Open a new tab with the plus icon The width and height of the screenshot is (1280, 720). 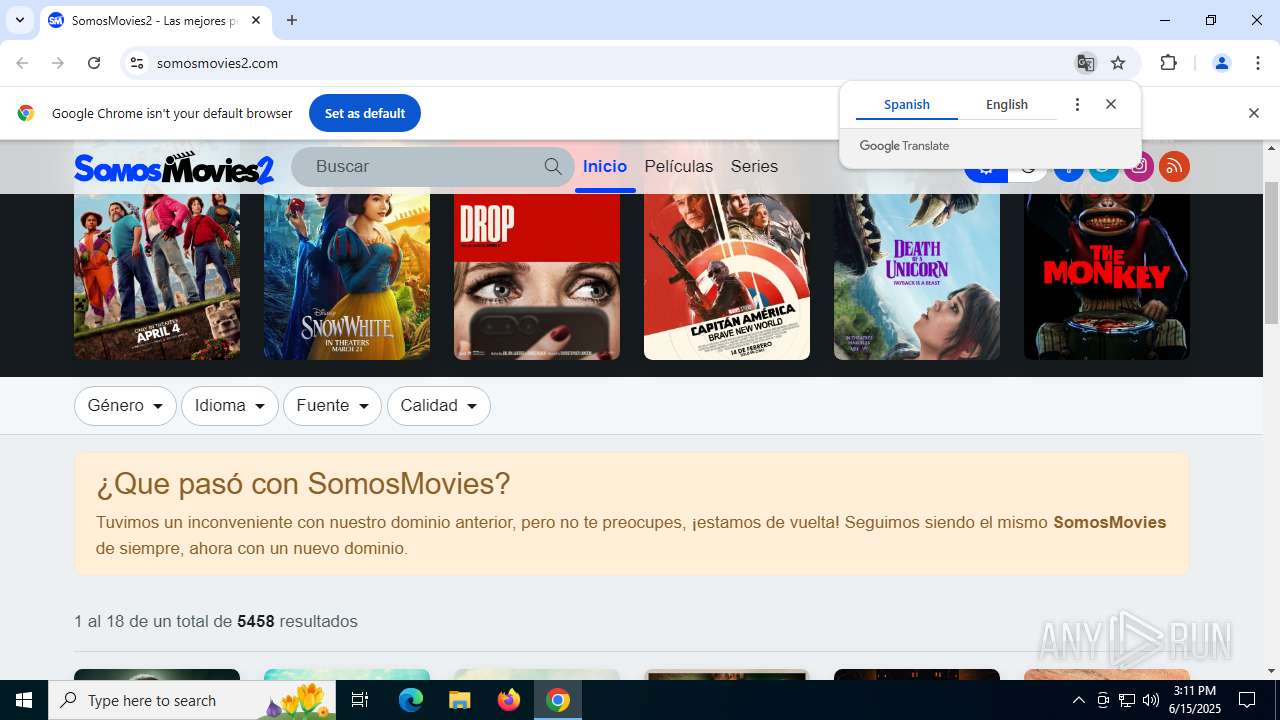pos(292,20)
